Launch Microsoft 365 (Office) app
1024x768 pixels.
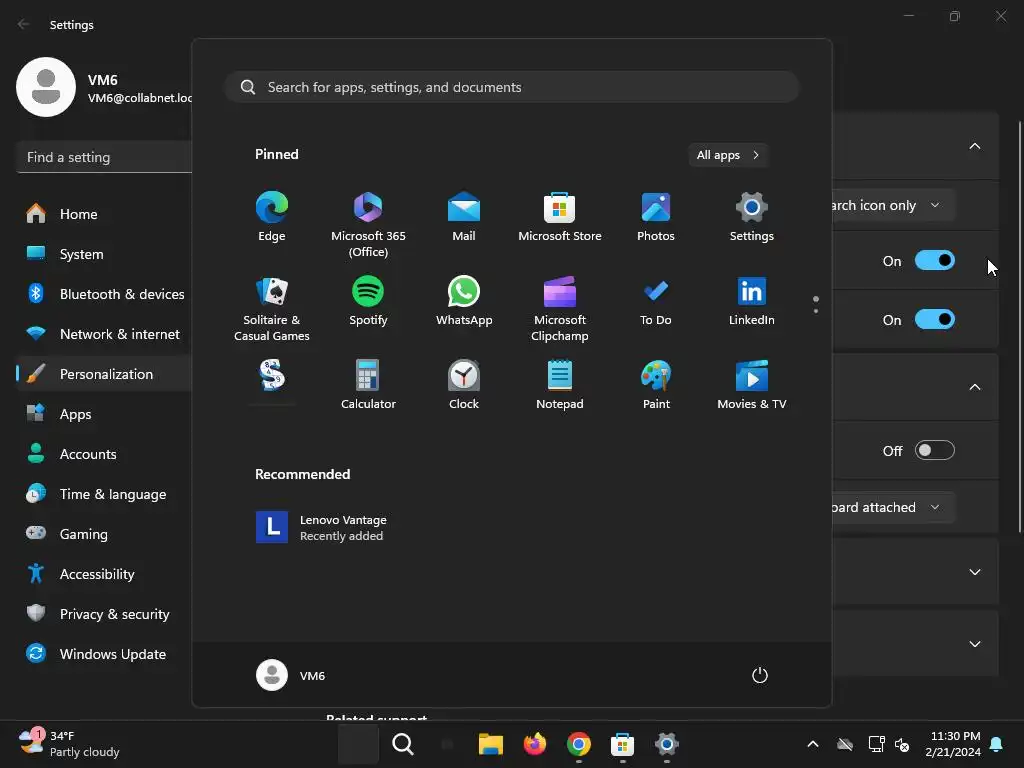point(368,225)
